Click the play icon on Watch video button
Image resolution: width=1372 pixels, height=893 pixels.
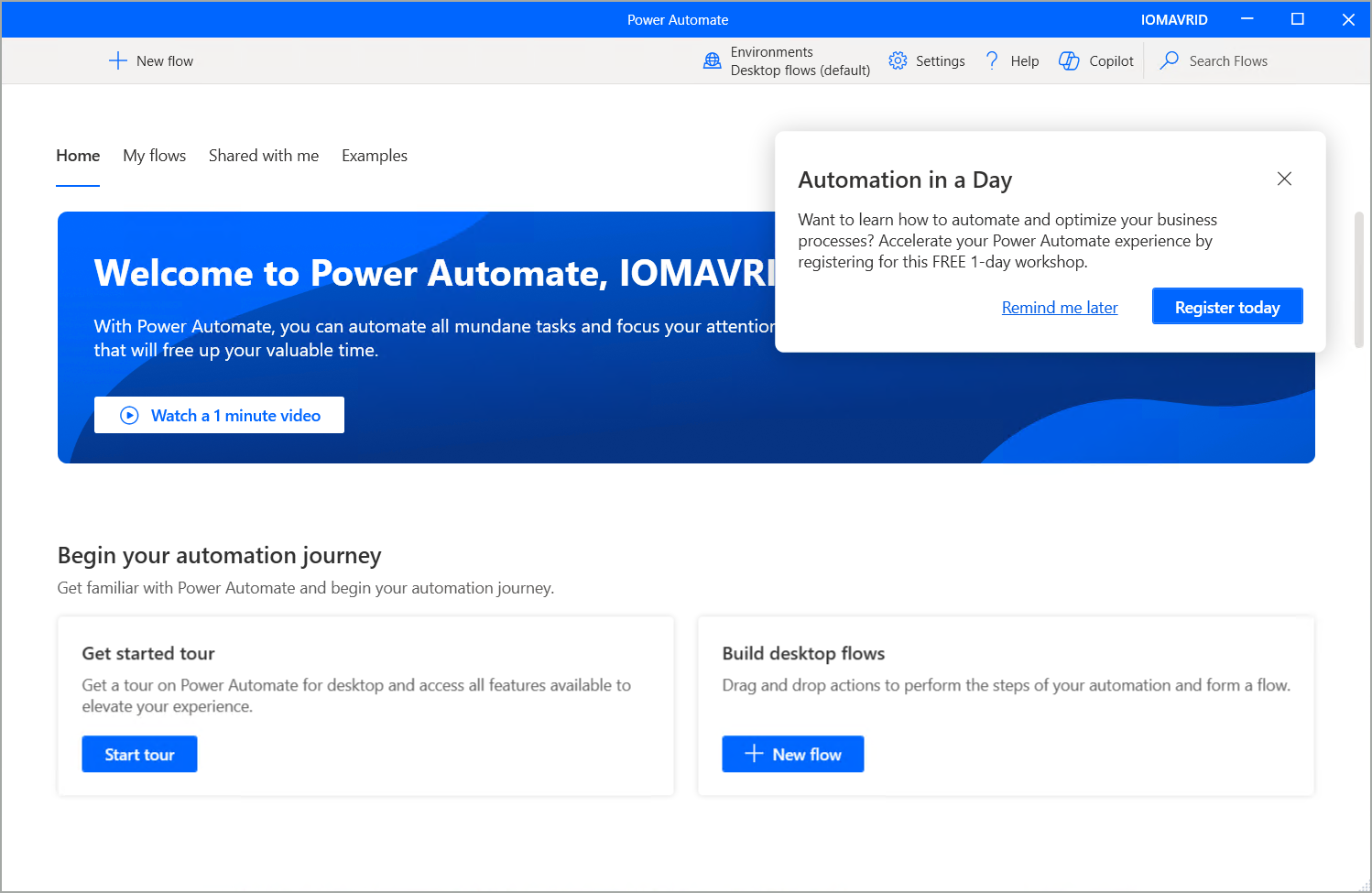129,415
